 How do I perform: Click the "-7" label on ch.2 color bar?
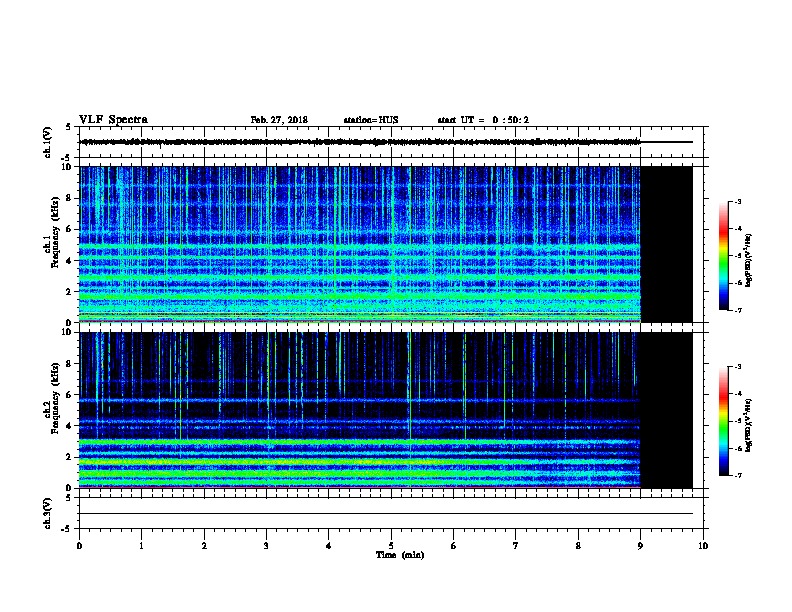point(737,475)
